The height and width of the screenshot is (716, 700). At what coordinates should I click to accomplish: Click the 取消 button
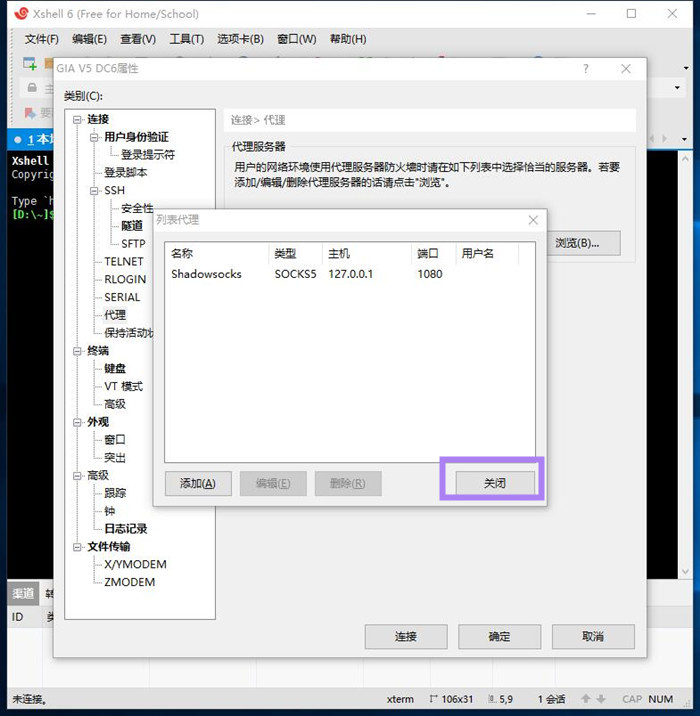pyautogui.click(x=593, y=636)
